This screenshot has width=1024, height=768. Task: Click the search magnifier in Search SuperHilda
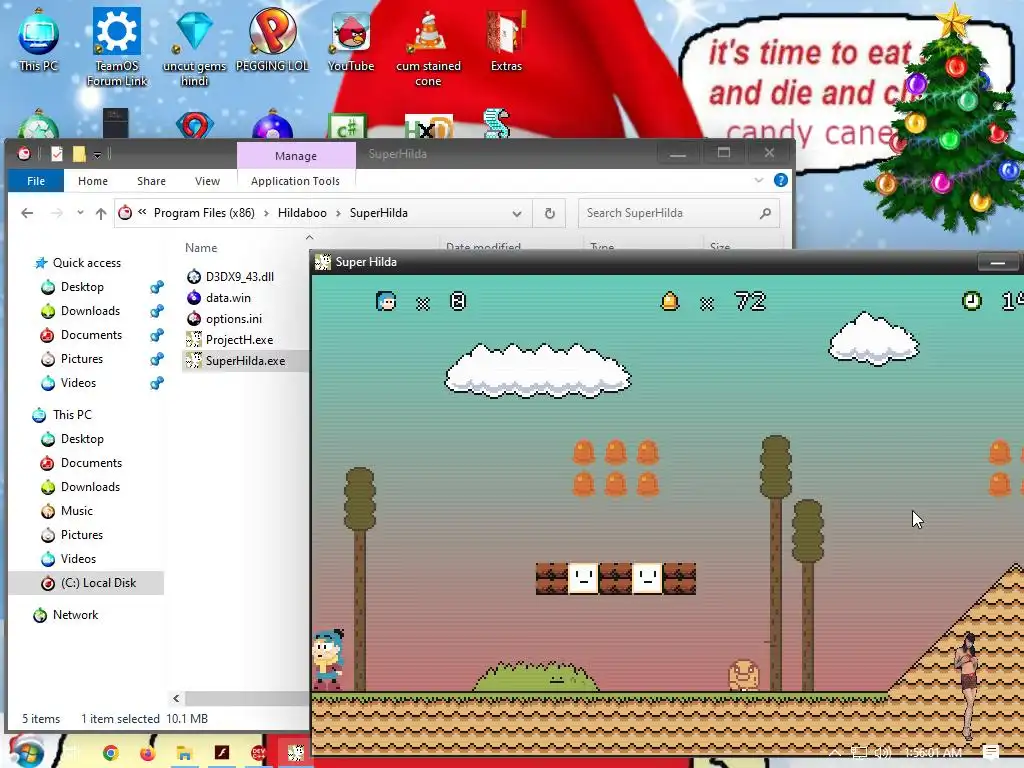(765, 213)
